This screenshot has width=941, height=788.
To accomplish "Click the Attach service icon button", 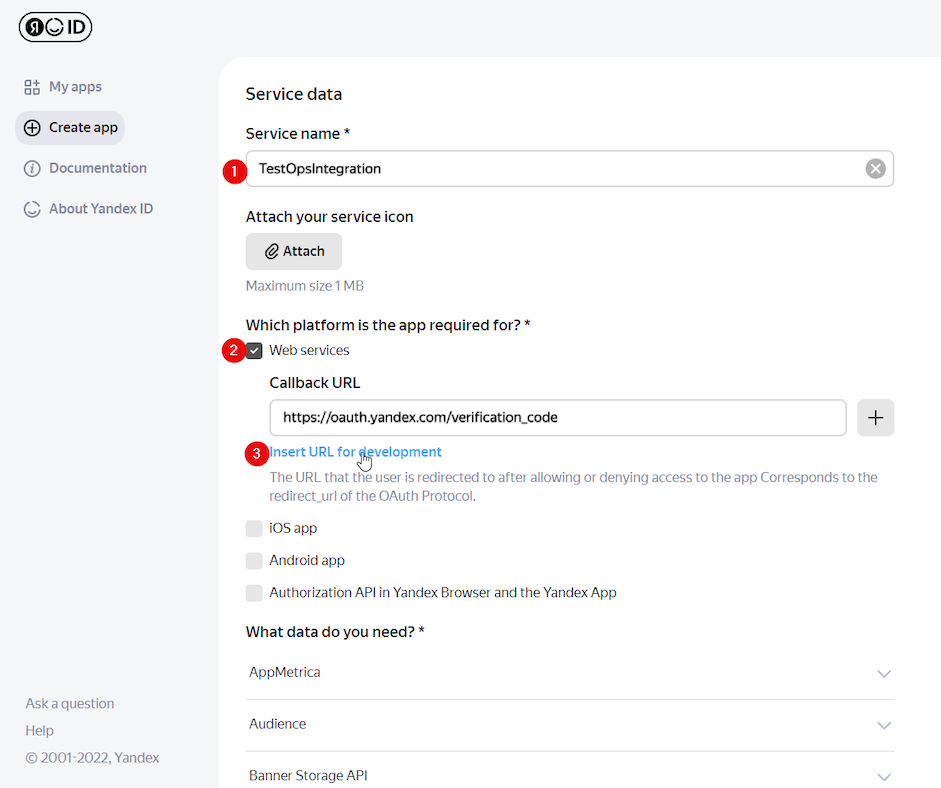I will pos(294,252).
